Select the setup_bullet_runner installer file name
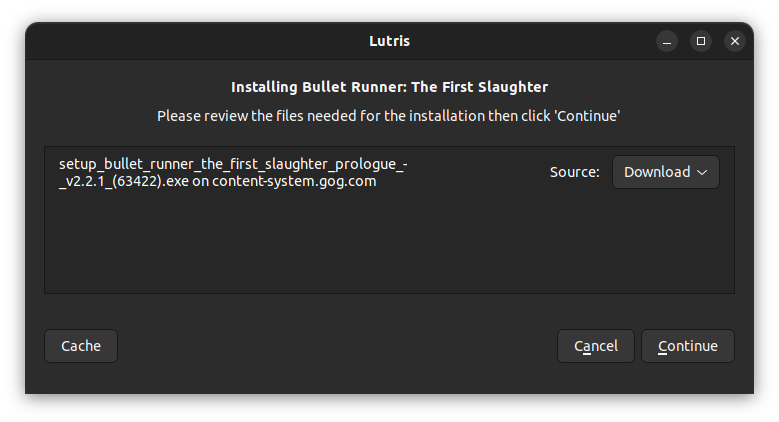Screen dimensions: 779x422 (230, 163)
